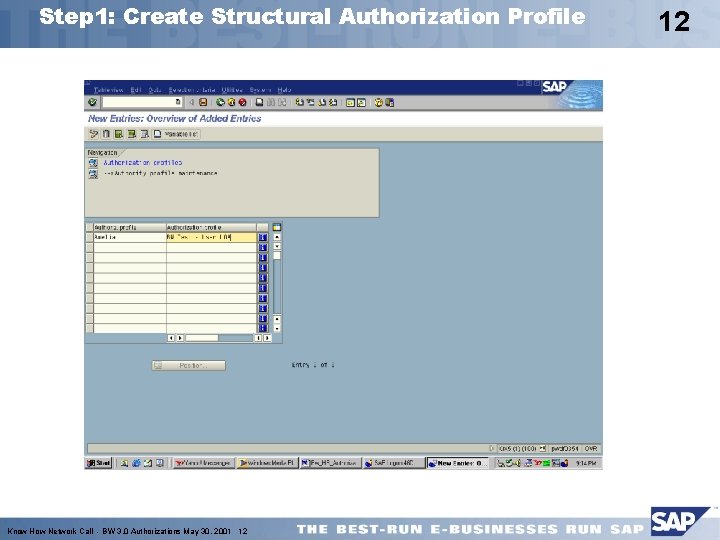Viewport: 720px width, 540px height.
Task: Click the Last page navigation icon
Action: pos(333,102)
